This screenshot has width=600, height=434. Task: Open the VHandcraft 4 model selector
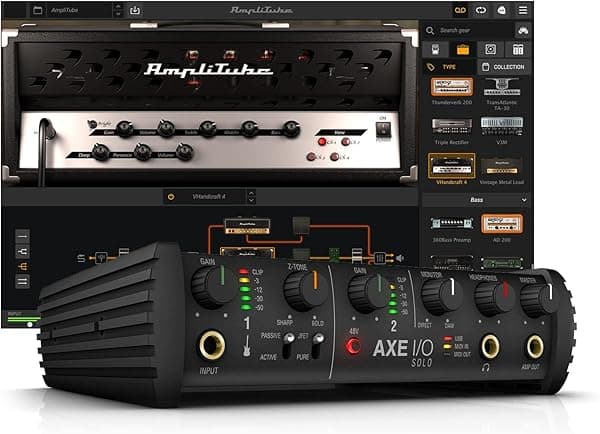[x=209, y=197]
